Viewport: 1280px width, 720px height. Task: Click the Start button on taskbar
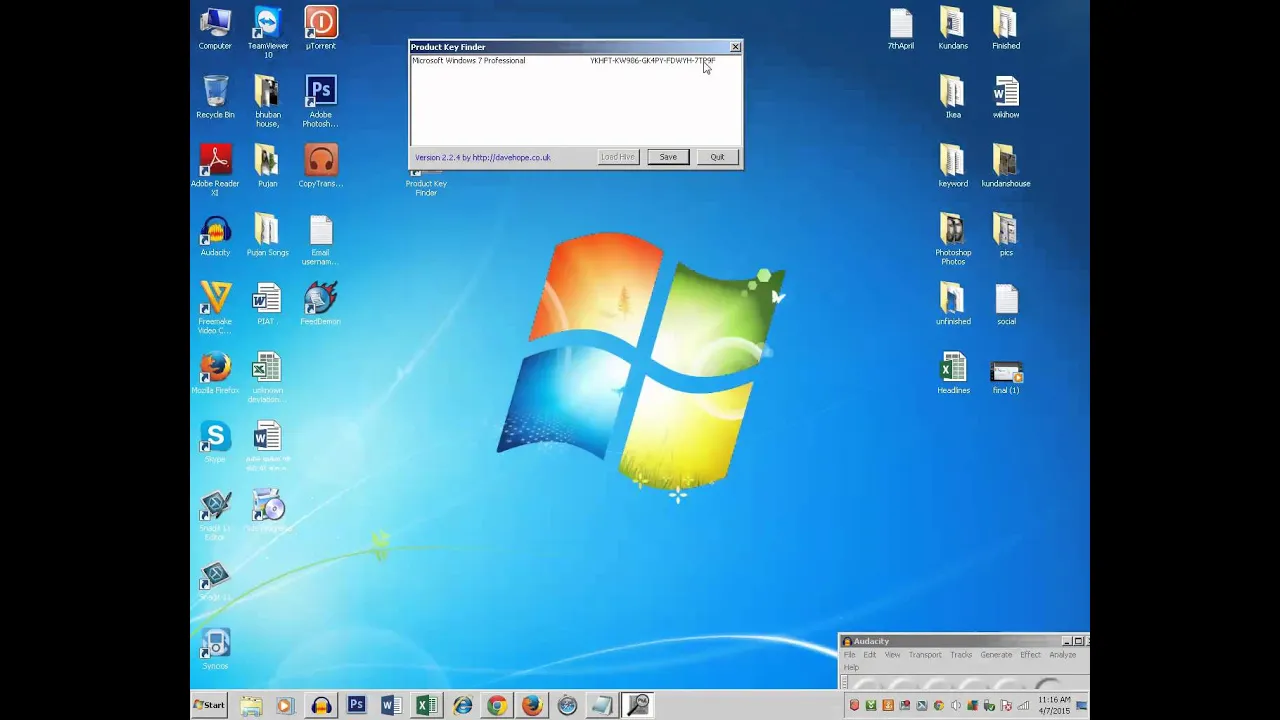210,705
